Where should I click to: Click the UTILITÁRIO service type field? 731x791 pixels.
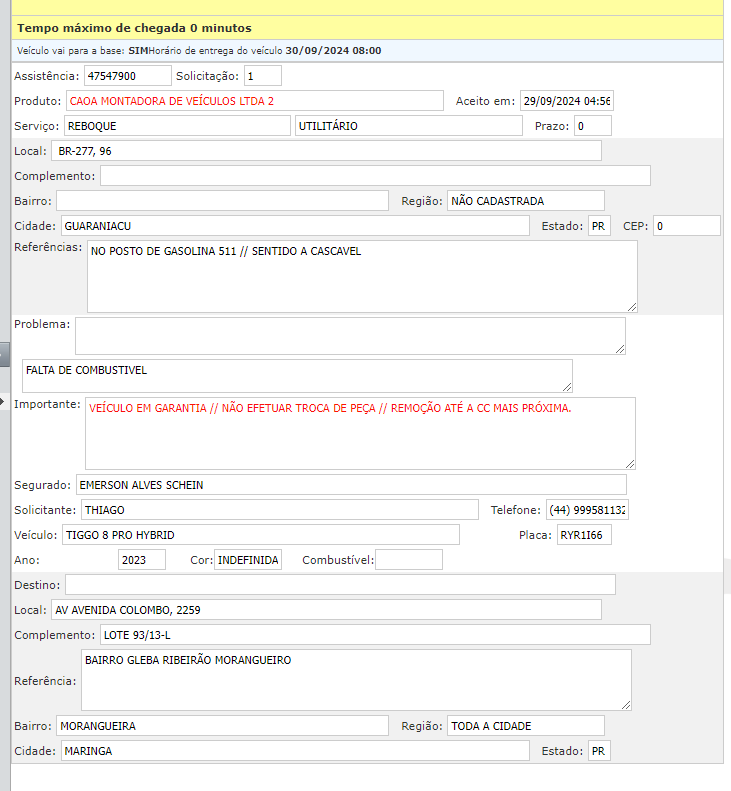[409, 126]
